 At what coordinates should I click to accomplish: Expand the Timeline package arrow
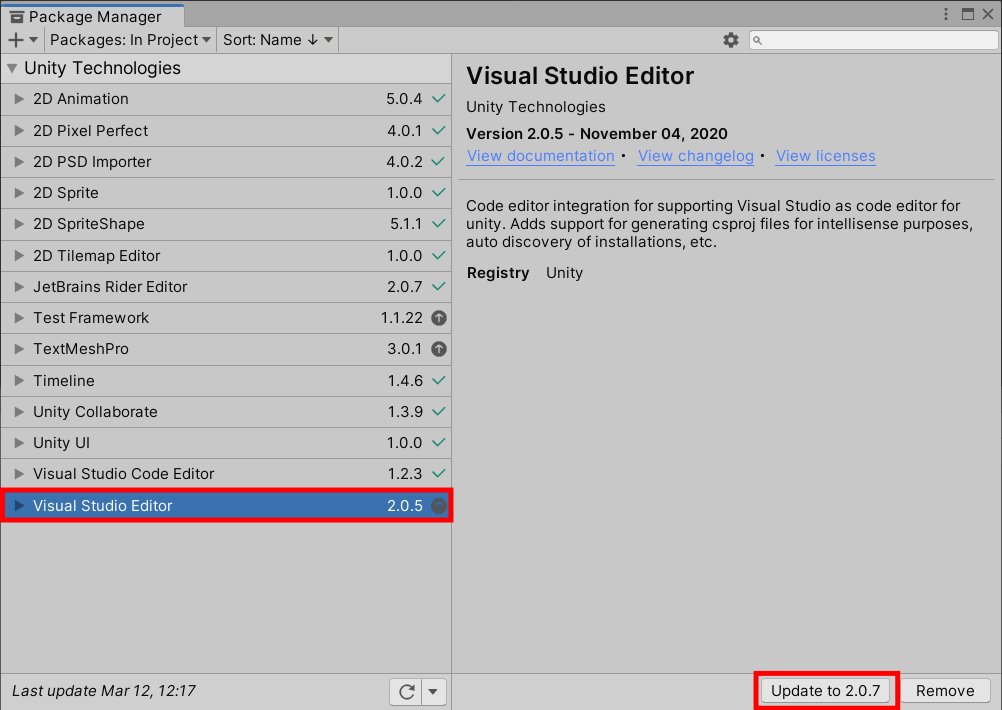coord(19,380)
